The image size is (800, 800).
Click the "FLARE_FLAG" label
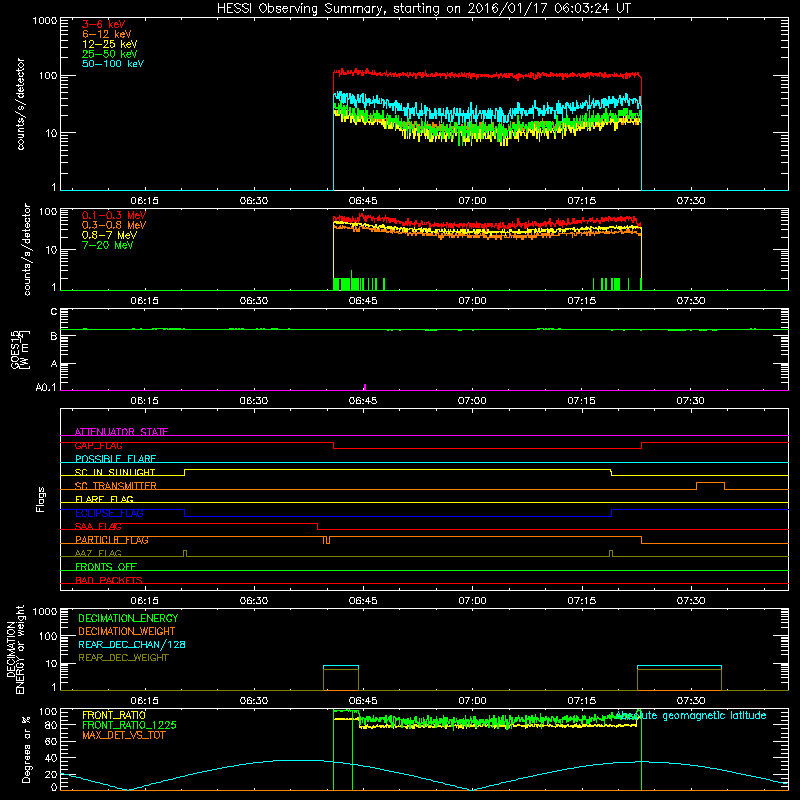(x=104, y=499)
